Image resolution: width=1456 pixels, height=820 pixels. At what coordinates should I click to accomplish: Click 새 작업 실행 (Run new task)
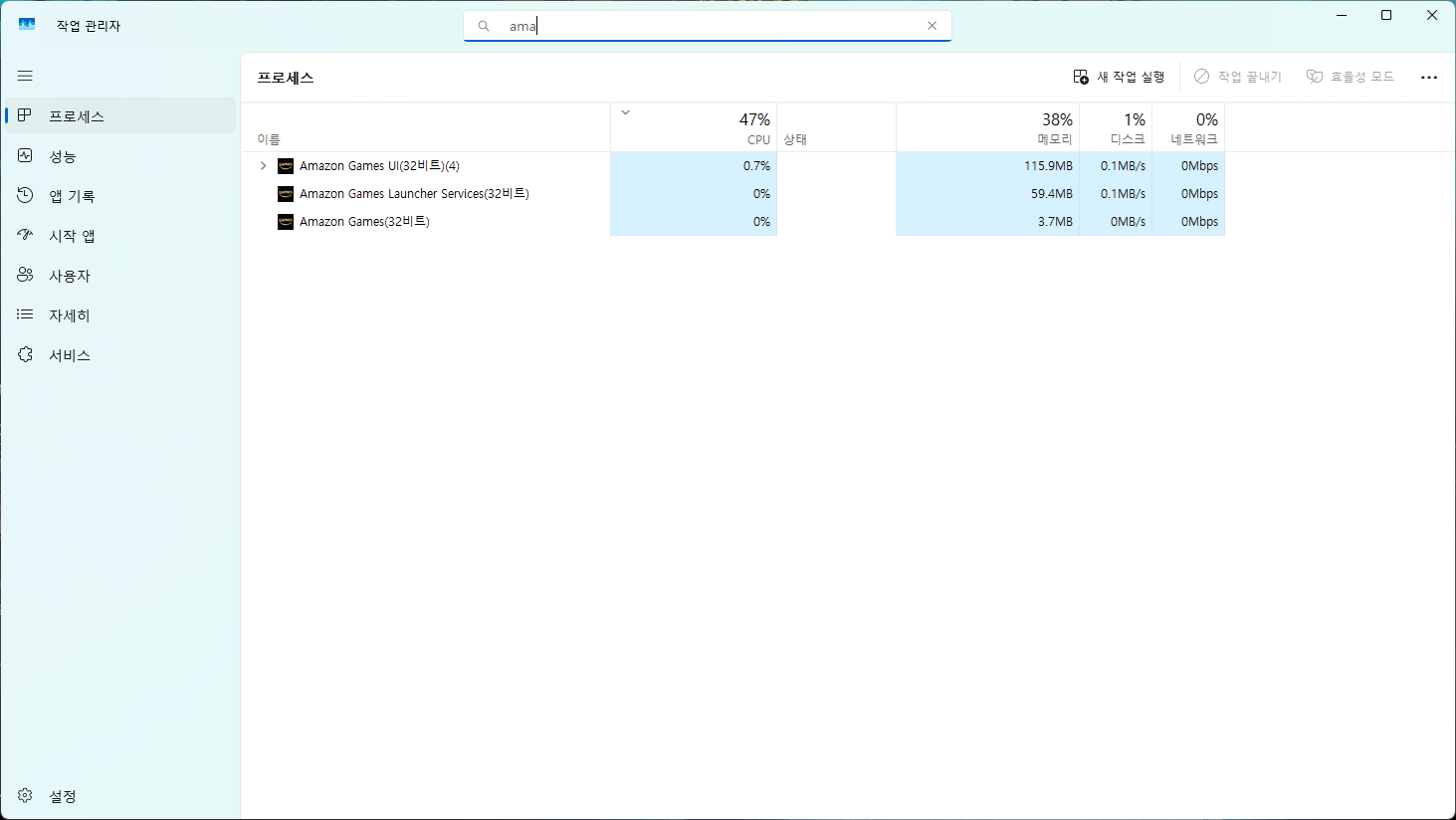(1119, 77)
